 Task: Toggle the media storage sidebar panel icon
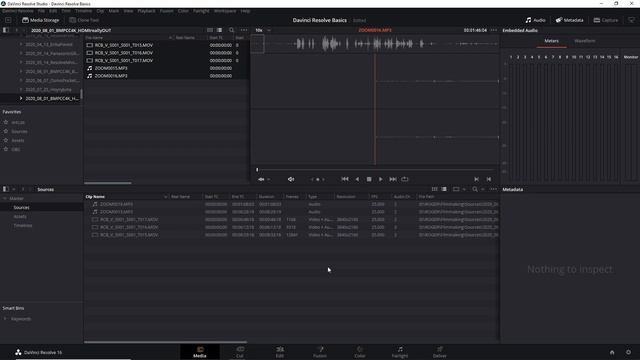[6, 30]
